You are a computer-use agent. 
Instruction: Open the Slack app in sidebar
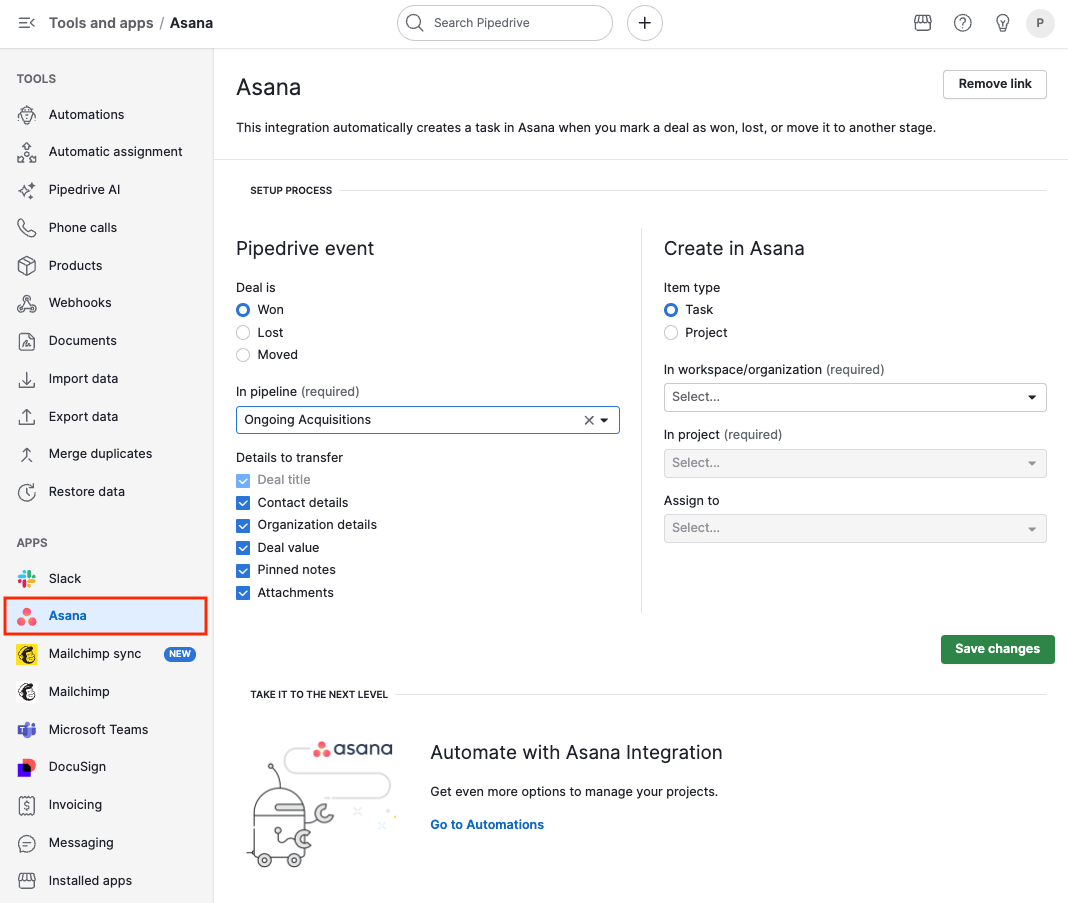tap(65, 578)
